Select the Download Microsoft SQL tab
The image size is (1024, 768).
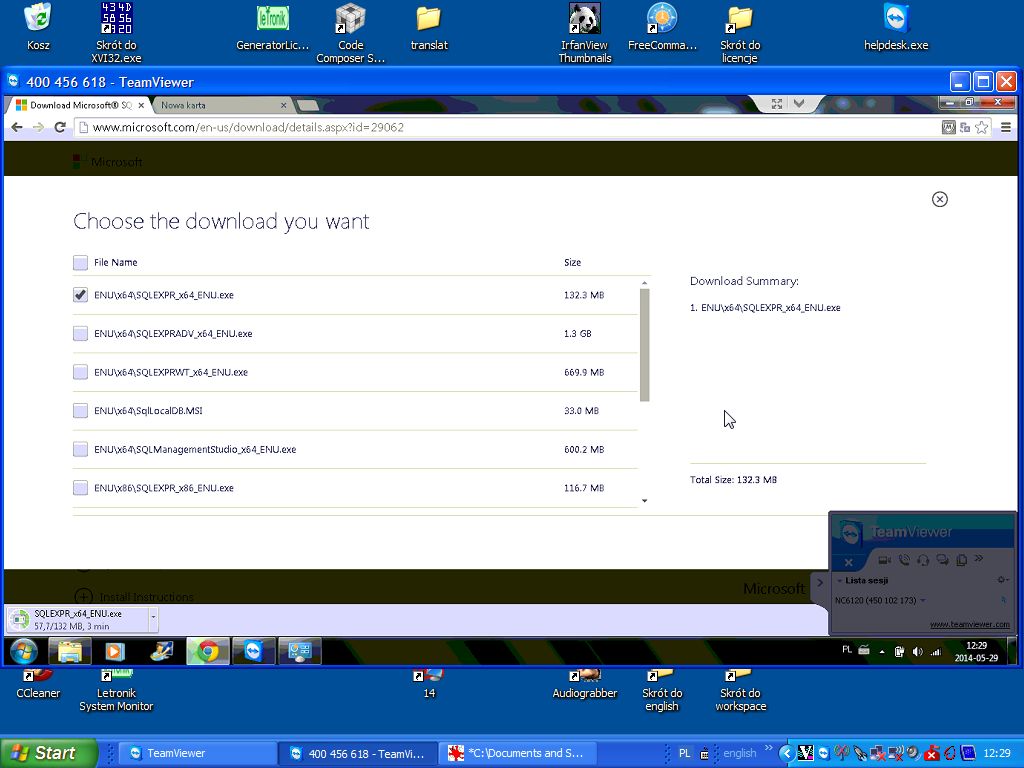[x=75, y=105]
